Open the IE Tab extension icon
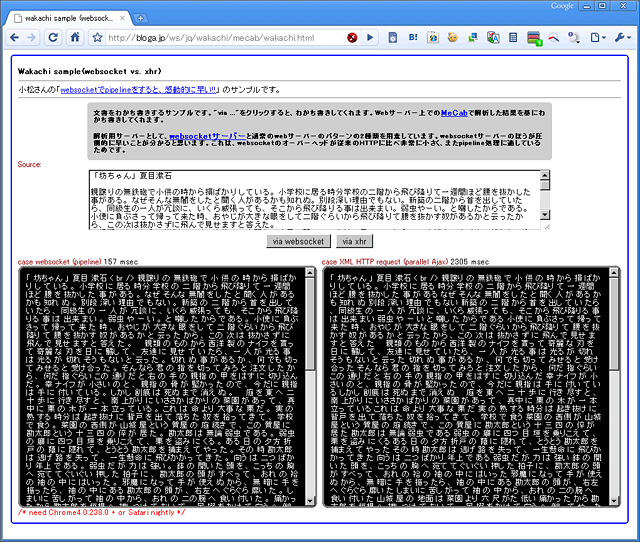Image resolution: width=640 pixels, height=542 pixels. pos(433,38)
